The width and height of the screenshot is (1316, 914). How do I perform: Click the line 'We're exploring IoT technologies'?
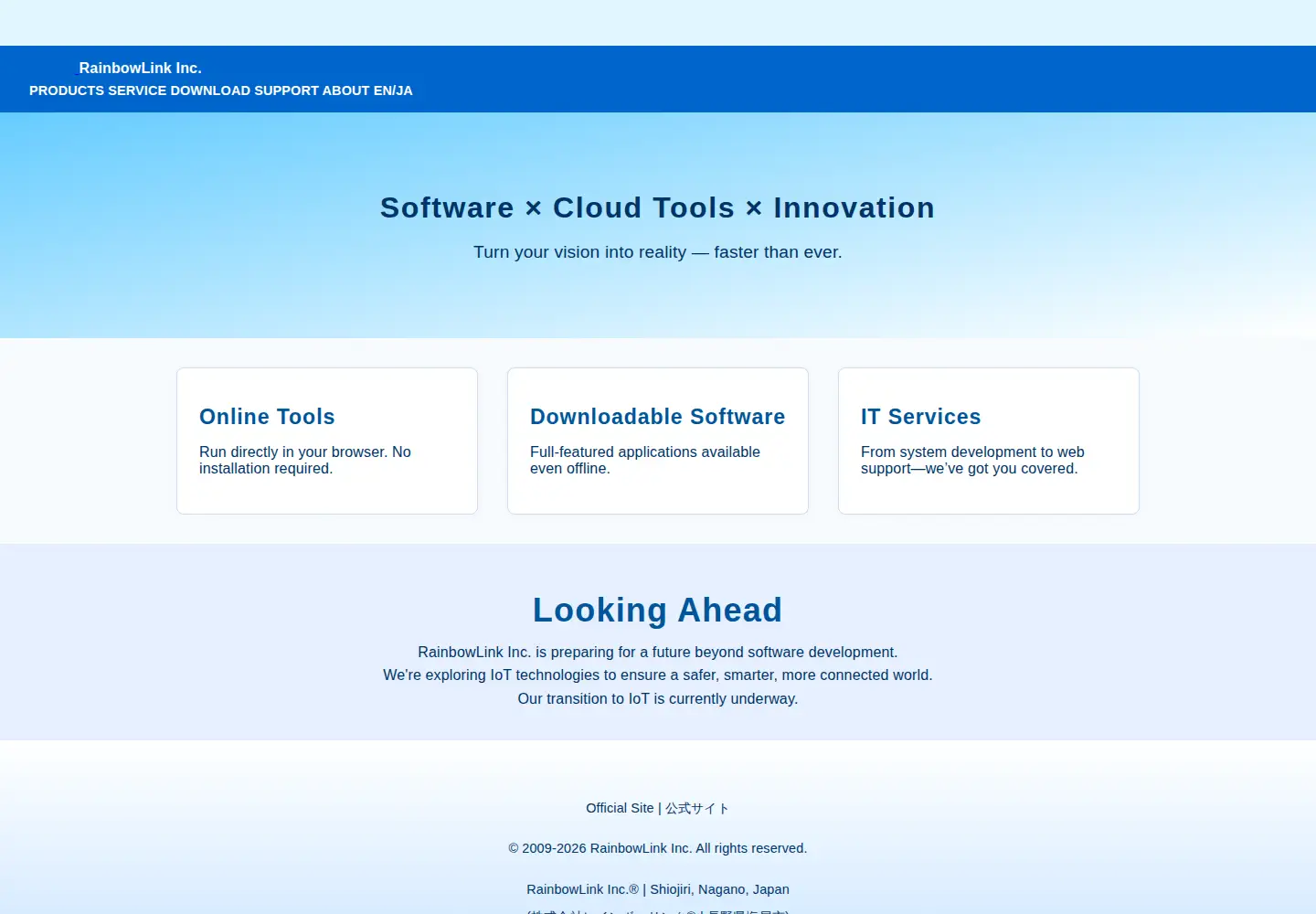(x=658, y=675)
